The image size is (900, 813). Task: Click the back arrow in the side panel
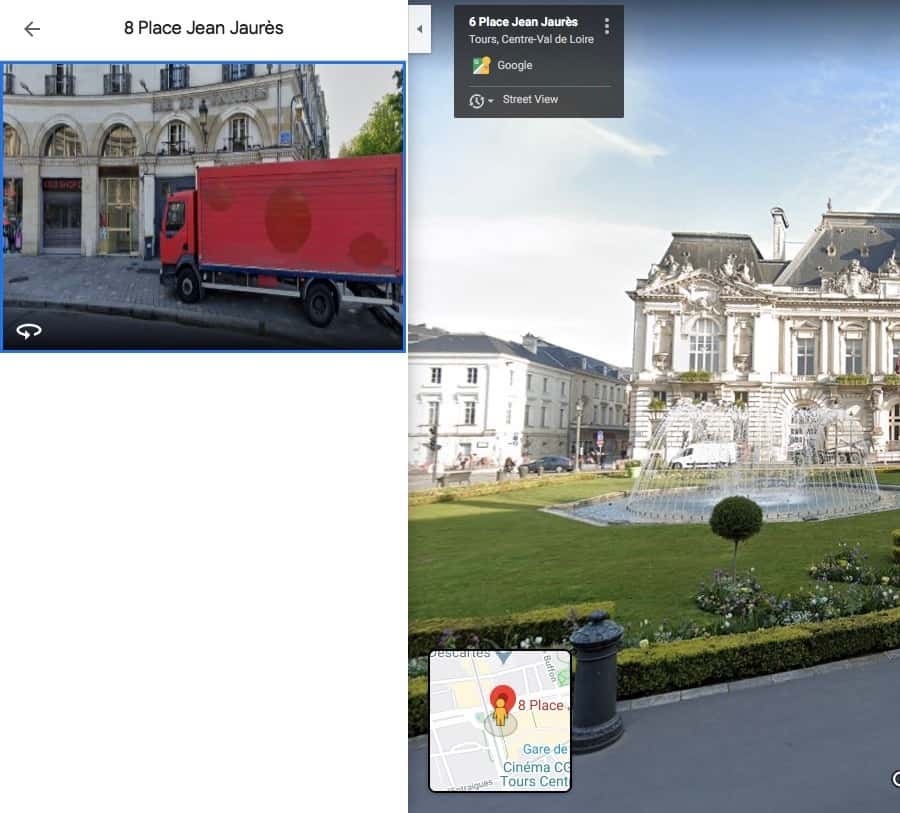32,29
